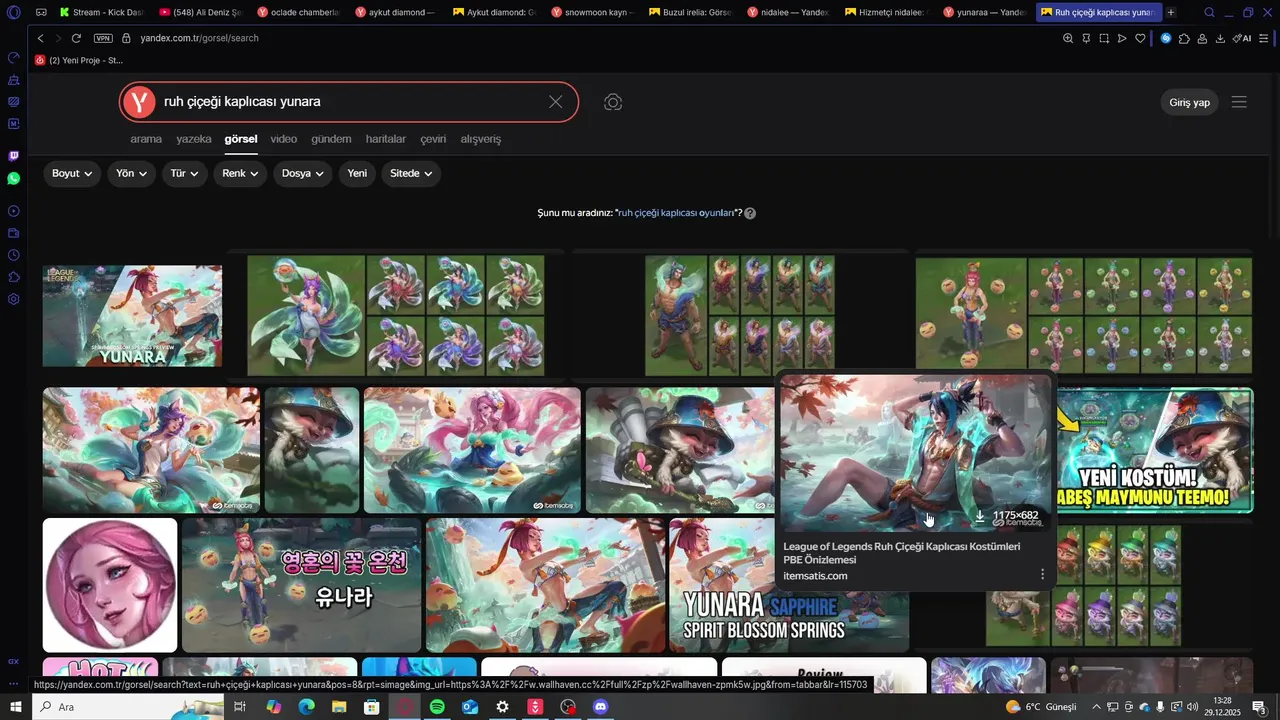
Task: Open the Yeni Proje bookmark
Action: tap(79, 60)
